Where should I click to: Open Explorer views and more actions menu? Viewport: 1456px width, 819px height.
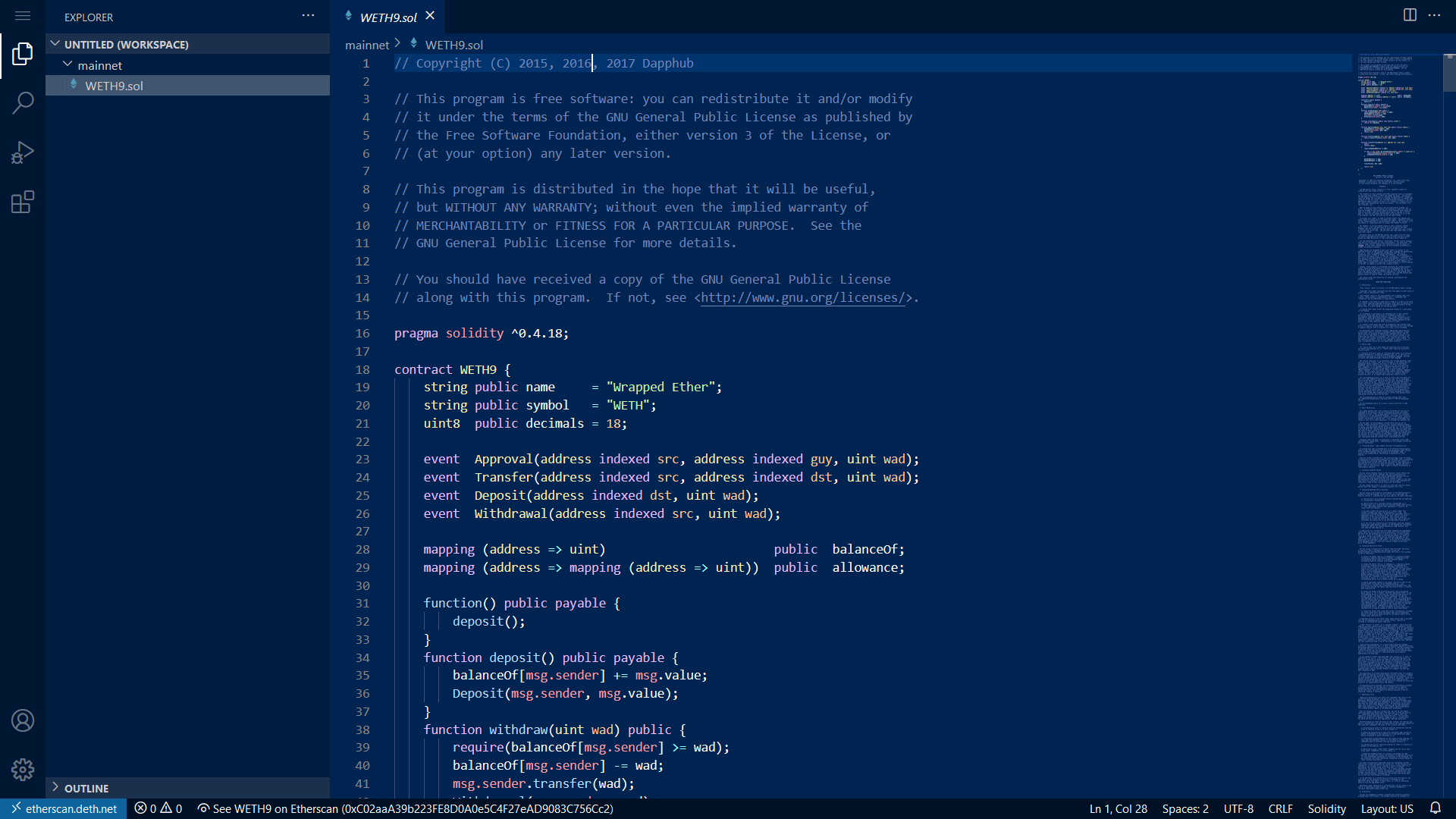pyautogui.click(x=308, y=16)
